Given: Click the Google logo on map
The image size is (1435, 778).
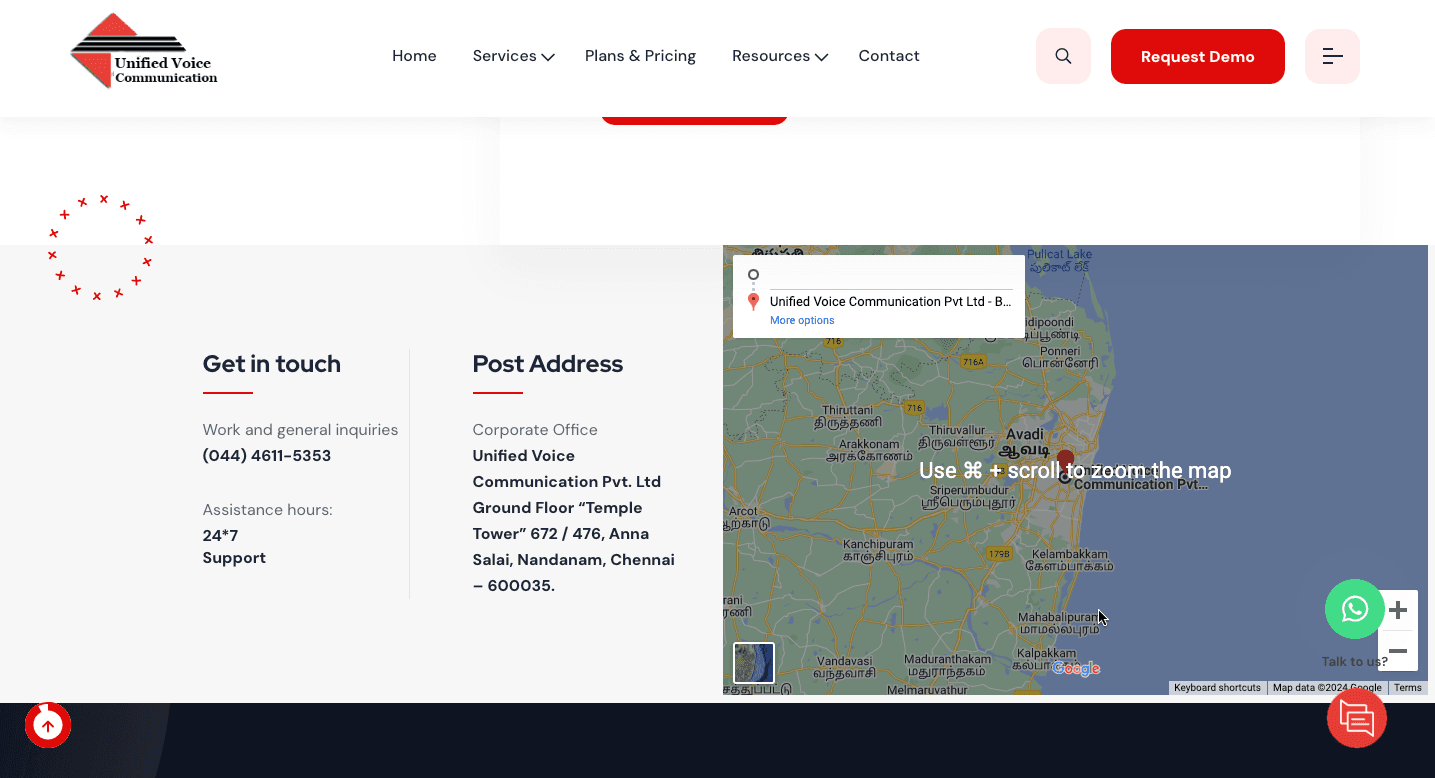Looking at the screenshot, I should coord(1076,669).
